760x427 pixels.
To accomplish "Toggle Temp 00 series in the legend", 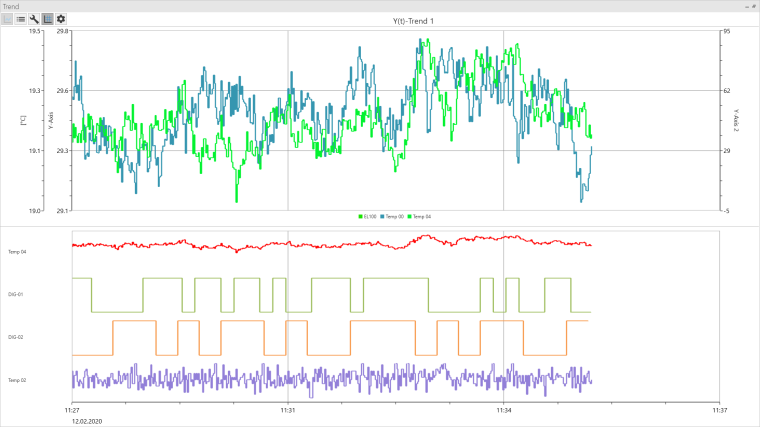I will click(391, 216).
